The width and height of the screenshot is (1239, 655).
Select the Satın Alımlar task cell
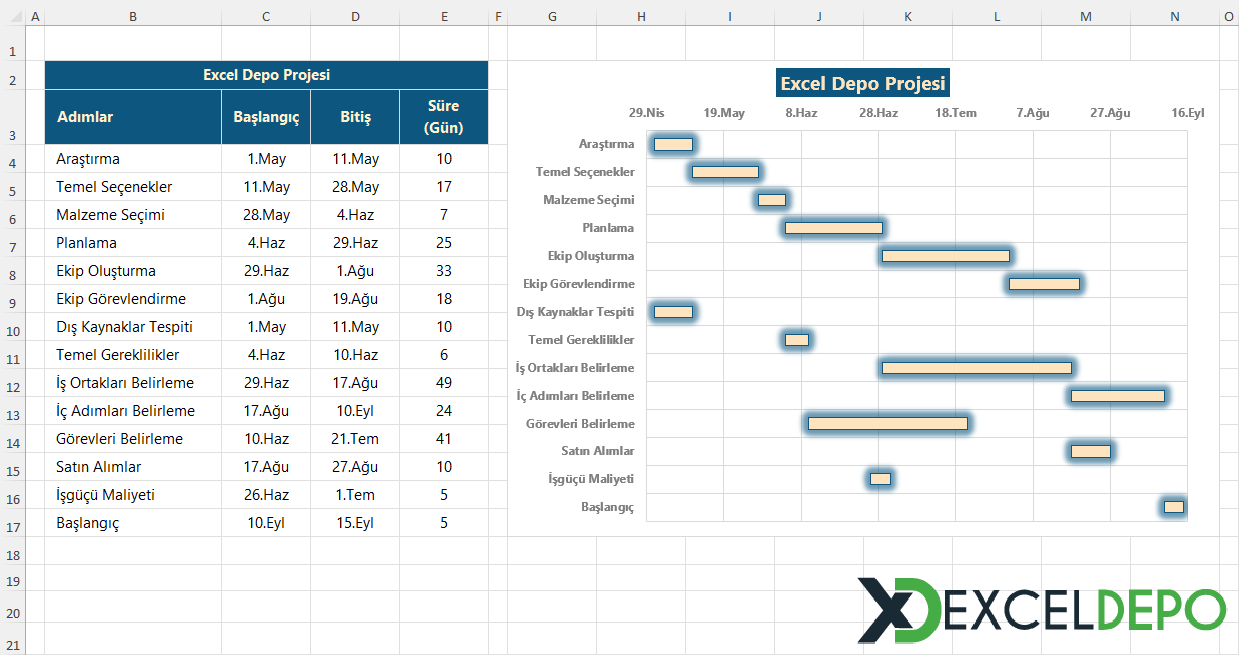[133, 467]
